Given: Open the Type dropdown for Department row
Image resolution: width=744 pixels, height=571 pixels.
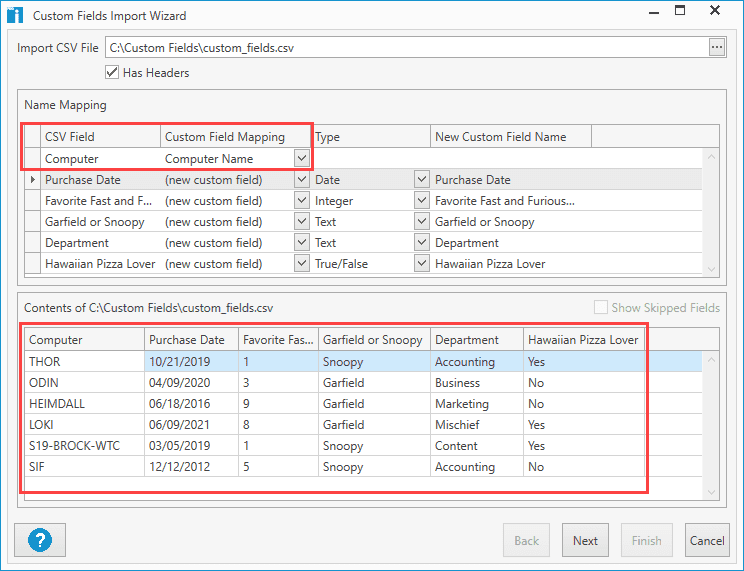Looking at the screenshot, I should coord(421,242).
